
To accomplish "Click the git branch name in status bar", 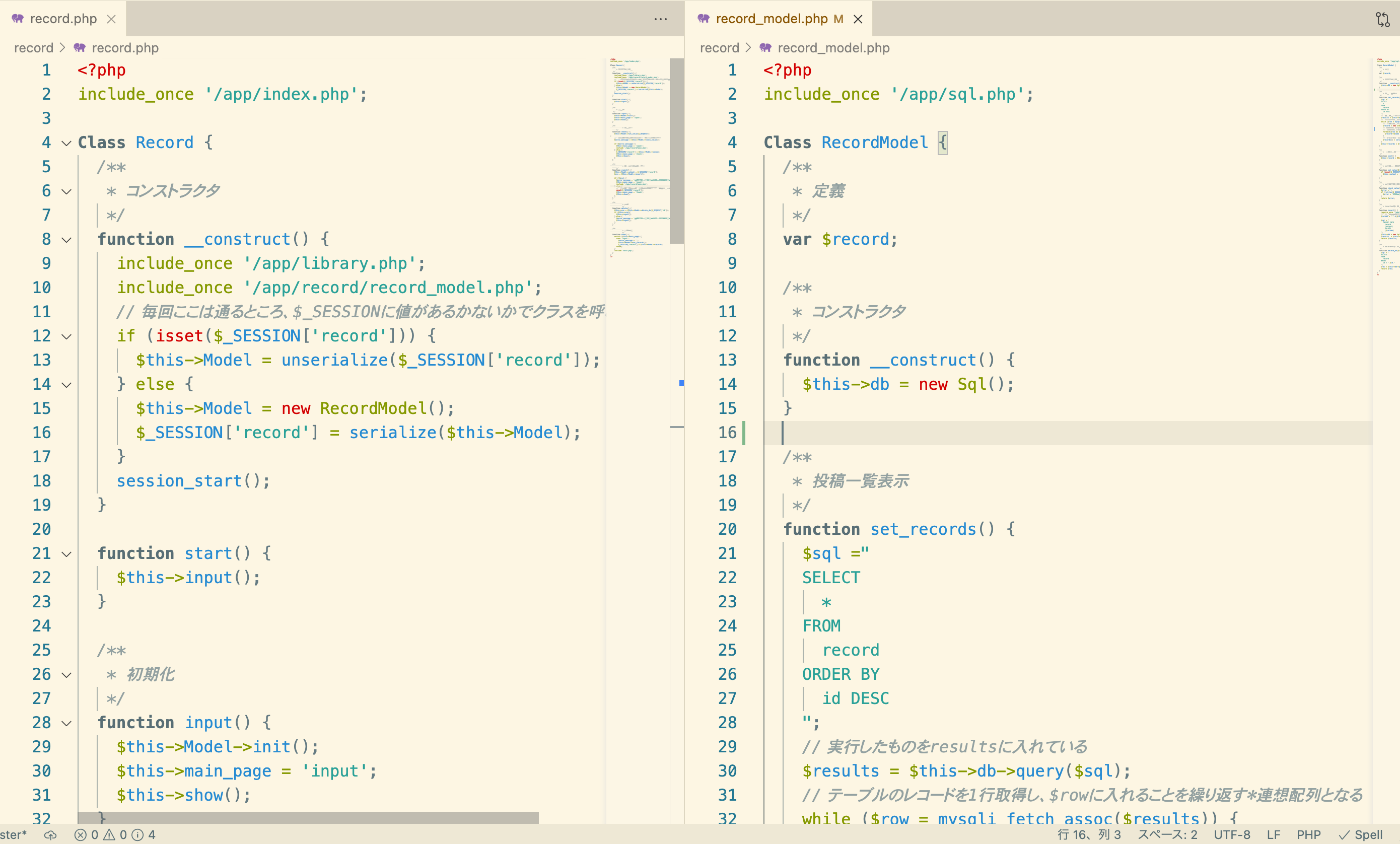I will click(14, 834).
